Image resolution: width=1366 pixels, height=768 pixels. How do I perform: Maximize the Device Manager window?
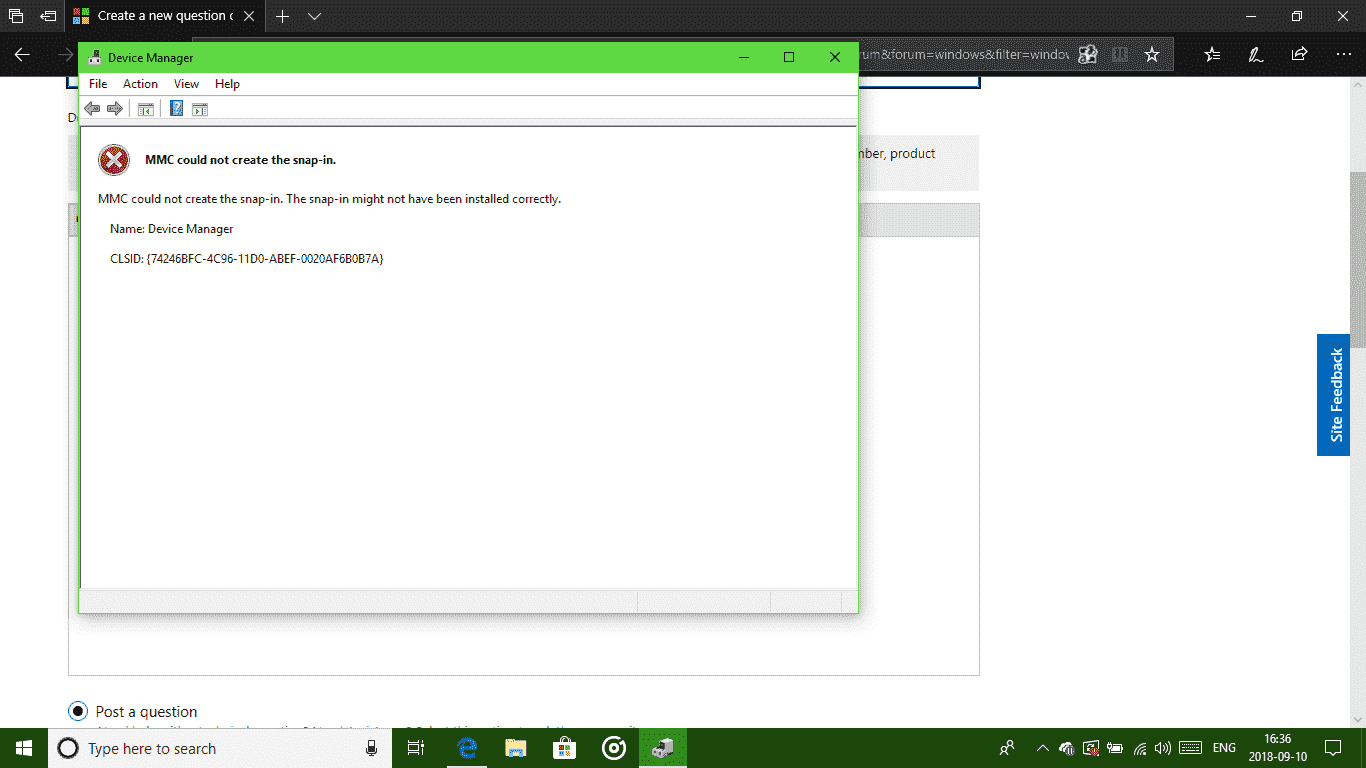(x=789, y=57)
